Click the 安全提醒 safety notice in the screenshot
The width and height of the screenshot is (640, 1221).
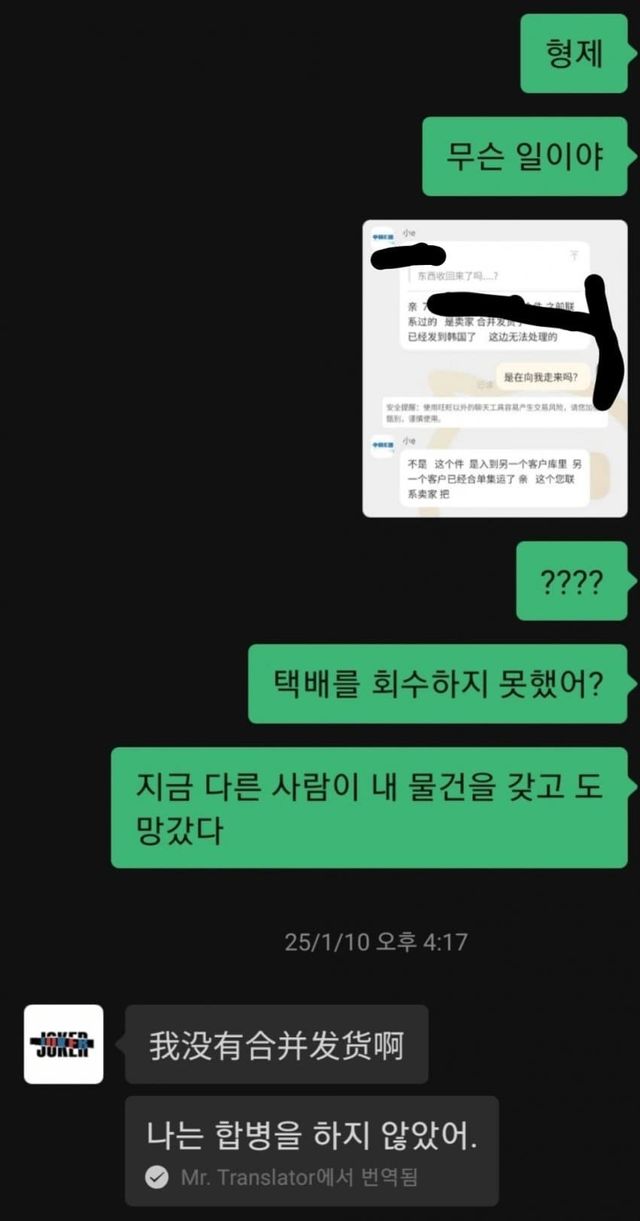click(x=495, y=413)
